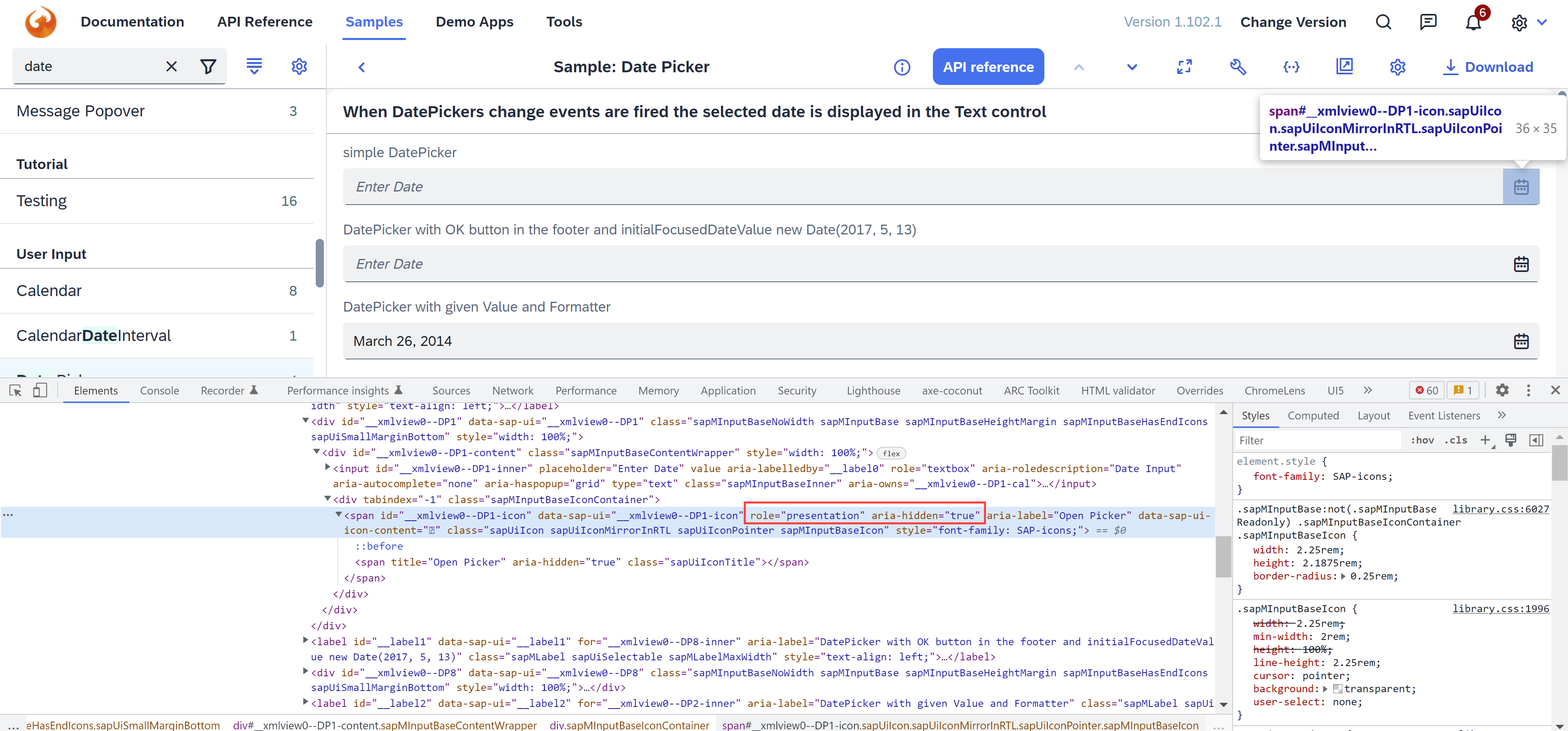Click the transparent background color swatch
The width and height of the screenshot is (1568, 731).
pyautogui.click(x=1337, y=689)
